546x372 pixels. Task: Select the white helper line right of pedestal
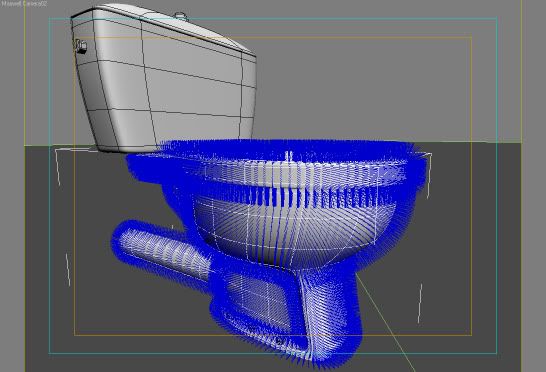[x=420, y=303]
